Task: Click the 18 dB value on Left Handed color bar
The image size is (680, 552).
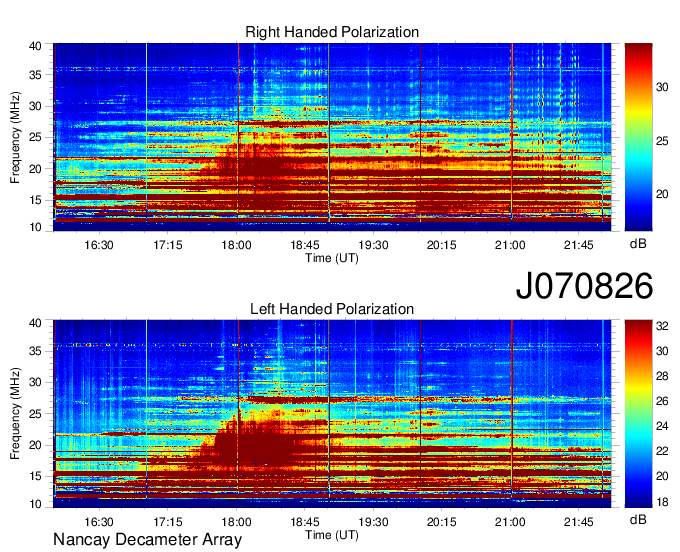Action: [662, 502]
